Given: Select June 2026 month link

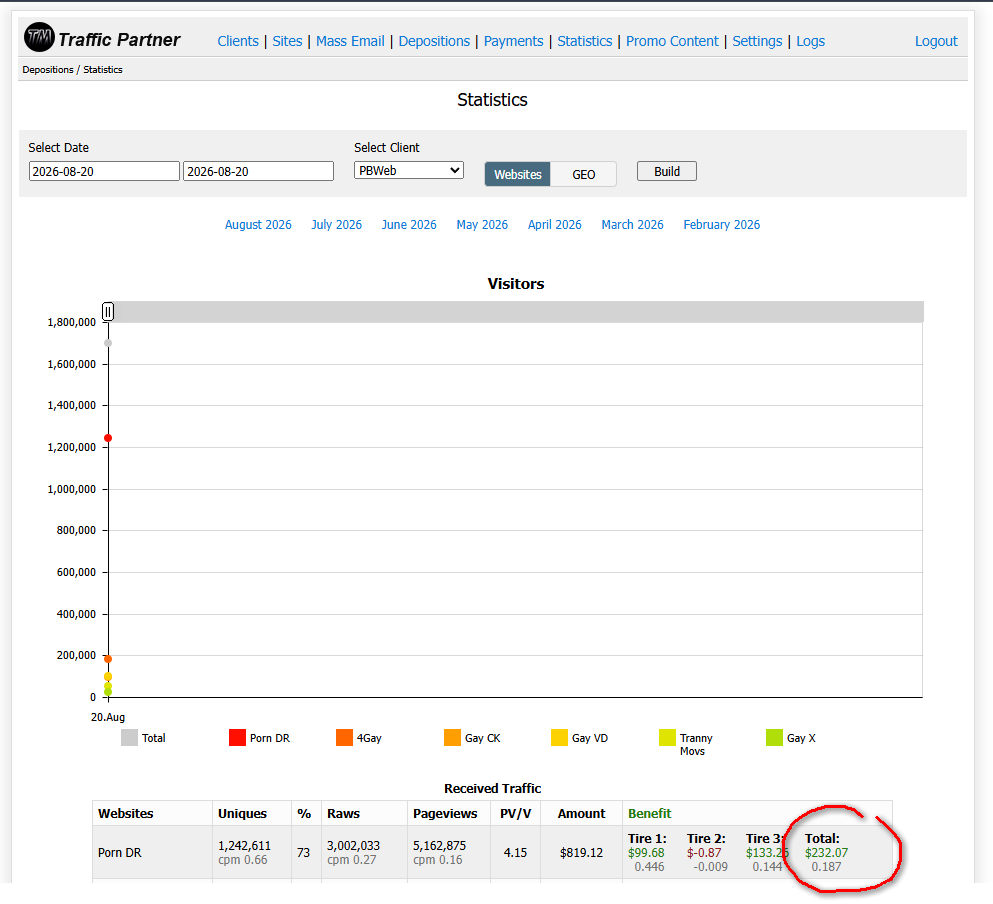Looking at the screenshot, I should tap(408, 224).
